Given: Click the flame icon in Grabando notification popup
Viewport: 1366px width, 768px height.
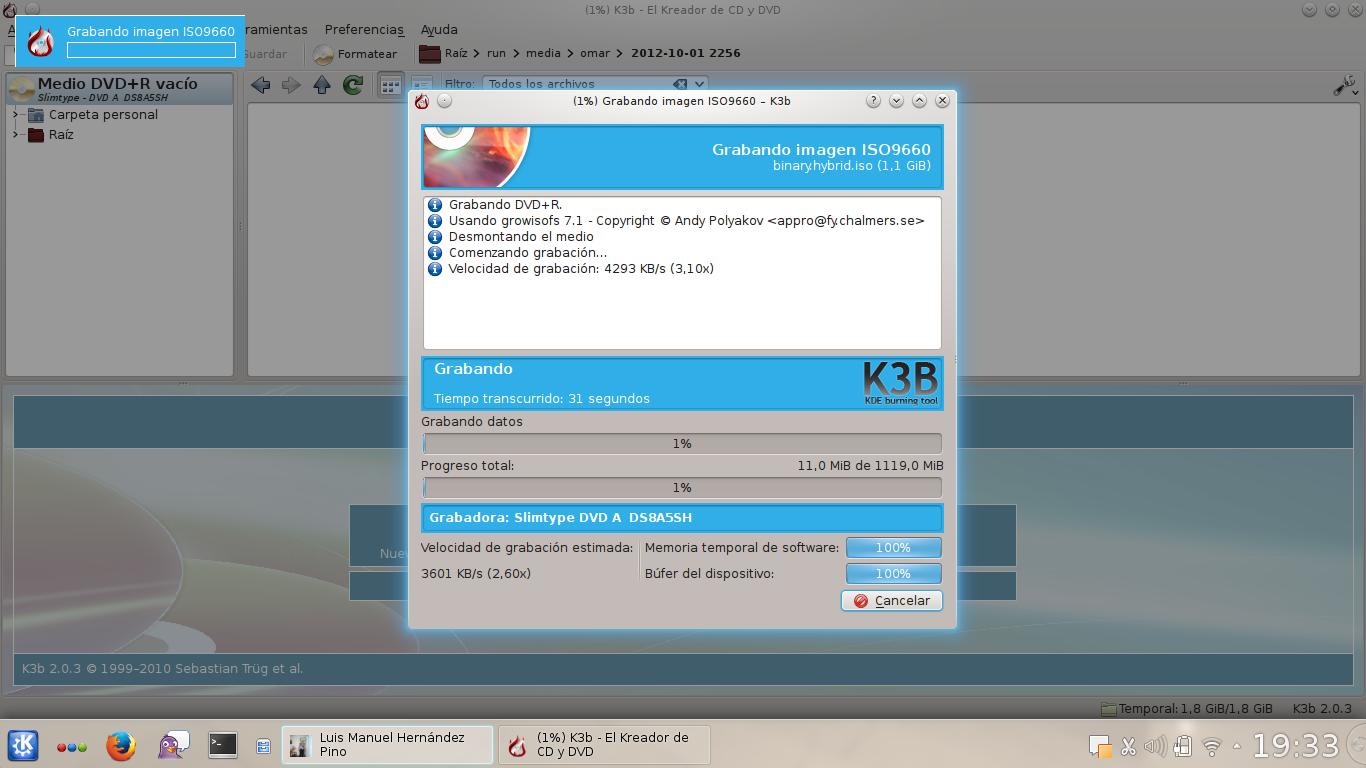Looking at the screenshot, I should pyautogui.click(x=41, y=41).
